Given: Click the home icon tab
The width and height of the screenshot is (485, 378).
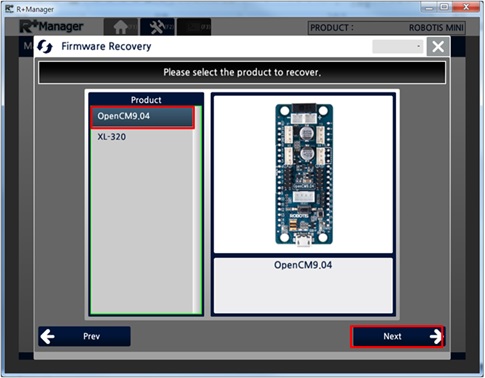Looking at the screenshot, I should (121, 27).
